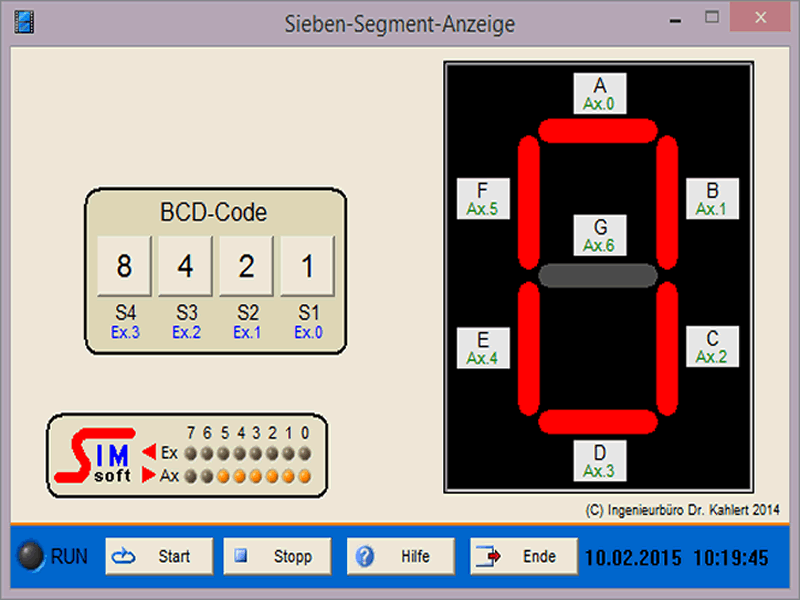
Task: Click the Start button
Action: pos(159,556)
